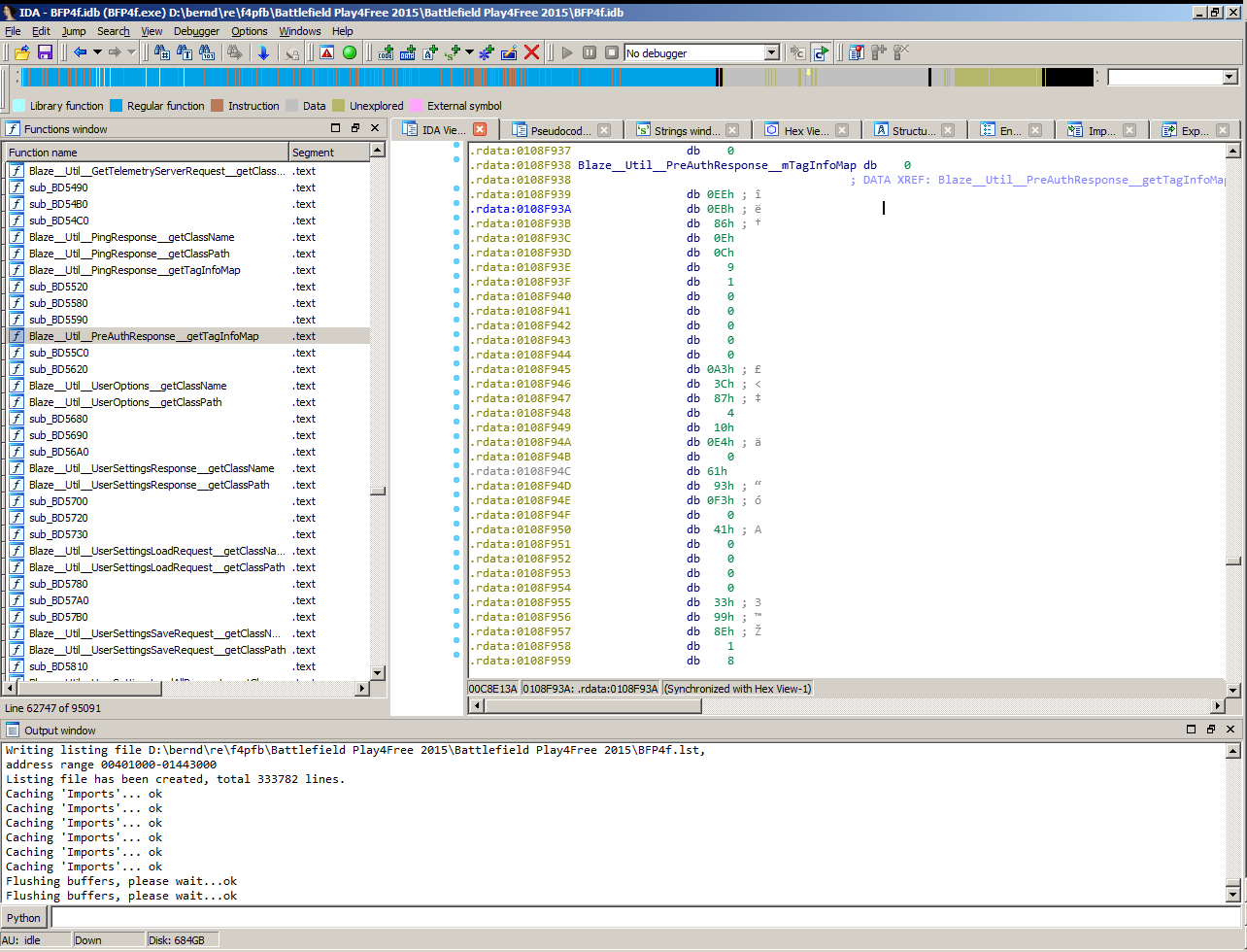This screenshot has height=952, width=1247.
Task: Click the Python console button
Action: (x=24, y=917)
